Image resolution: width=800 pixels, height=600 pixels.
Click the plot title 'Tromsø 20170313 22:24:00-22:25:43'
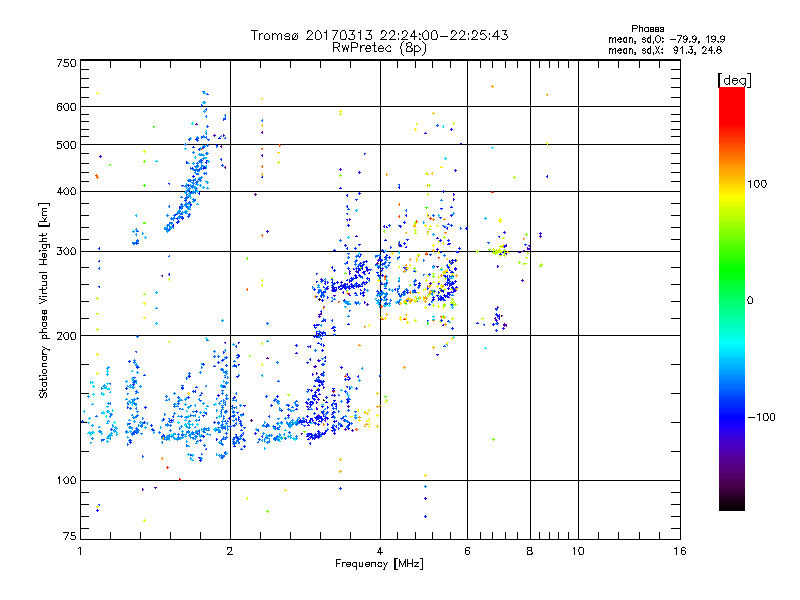click(x=379, y=35)
